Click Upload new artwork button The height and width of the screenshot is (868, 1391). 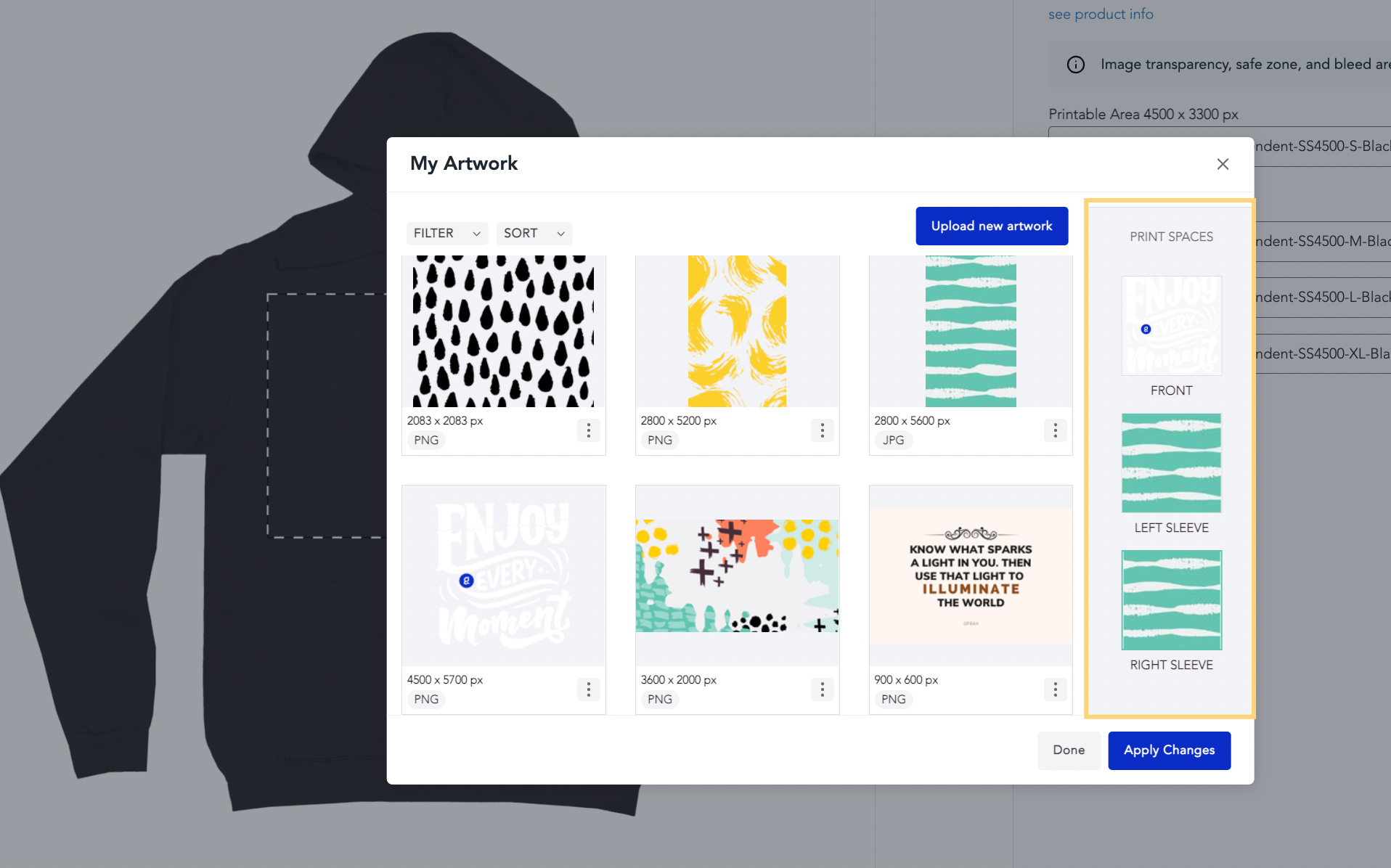point(992,226)
